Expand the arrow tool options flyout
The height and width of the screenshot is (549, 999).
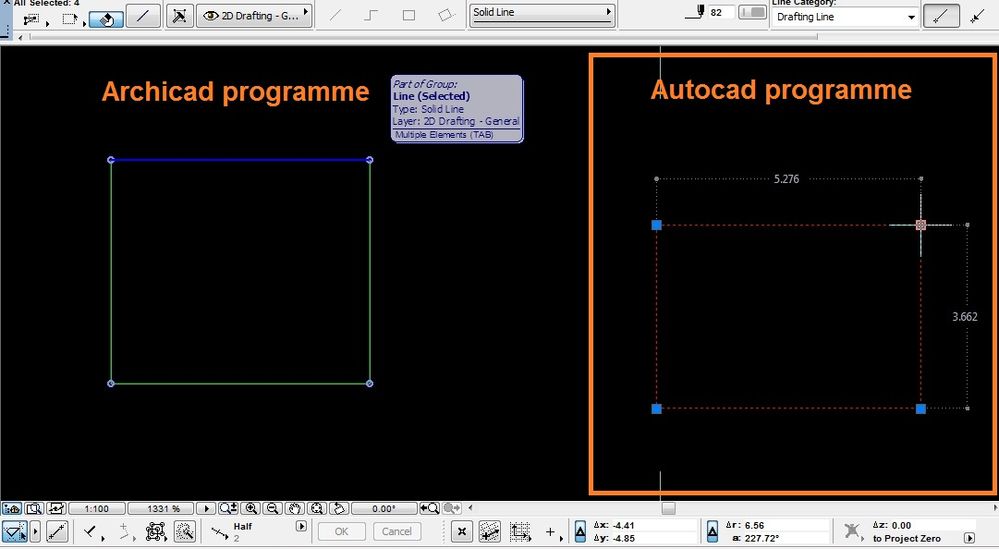[36, 531]
